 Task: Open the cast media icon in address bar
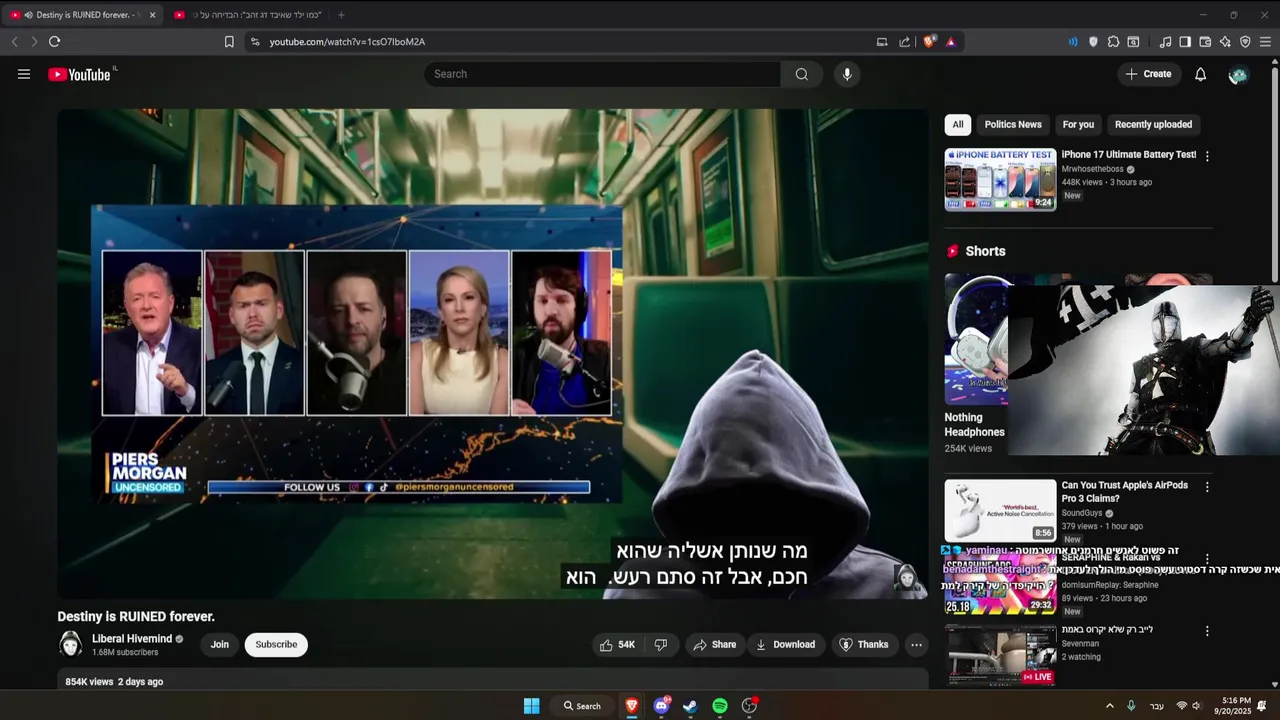click(x=882, y=42)
